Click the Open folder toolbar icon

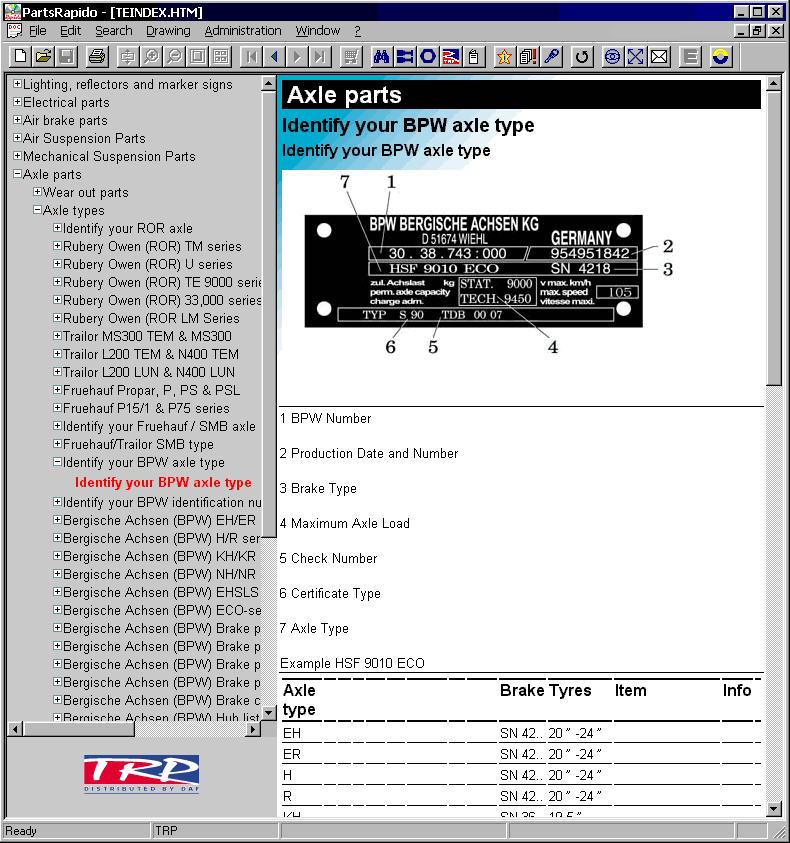point(44,56)
